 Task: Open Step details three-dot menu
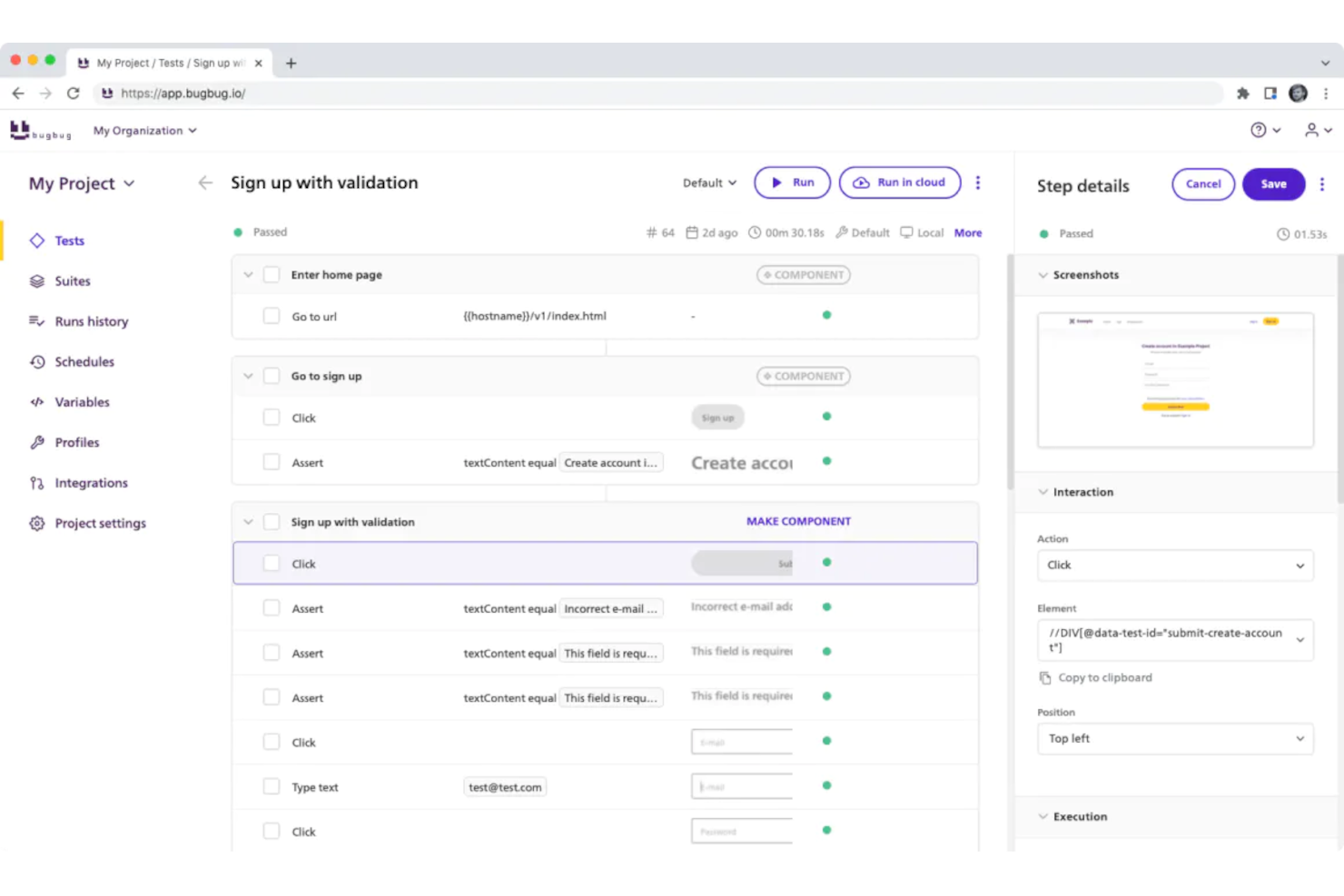click(x=1322, y=184)
